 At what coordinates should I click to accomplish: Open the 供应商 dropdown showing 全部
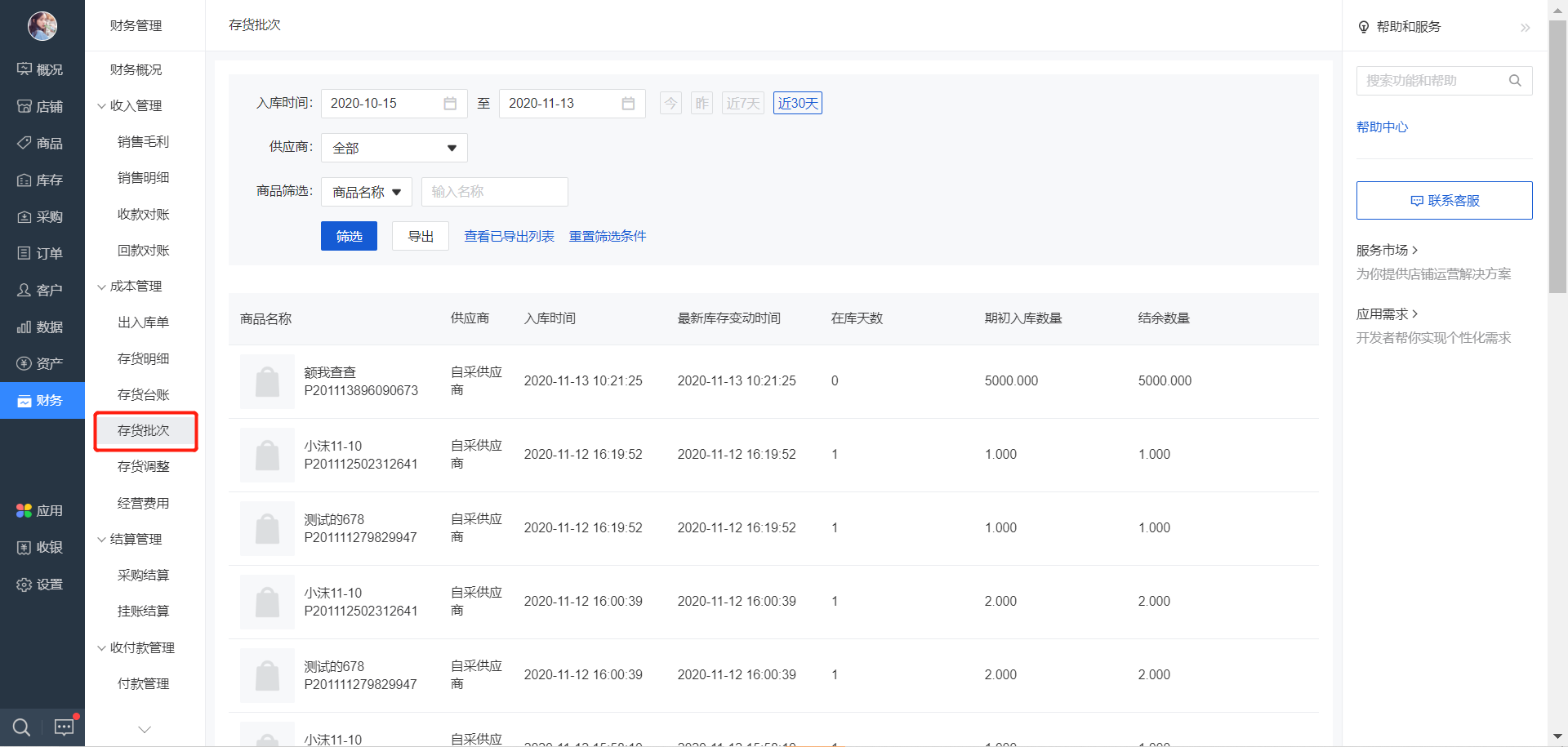click(394, 148)
